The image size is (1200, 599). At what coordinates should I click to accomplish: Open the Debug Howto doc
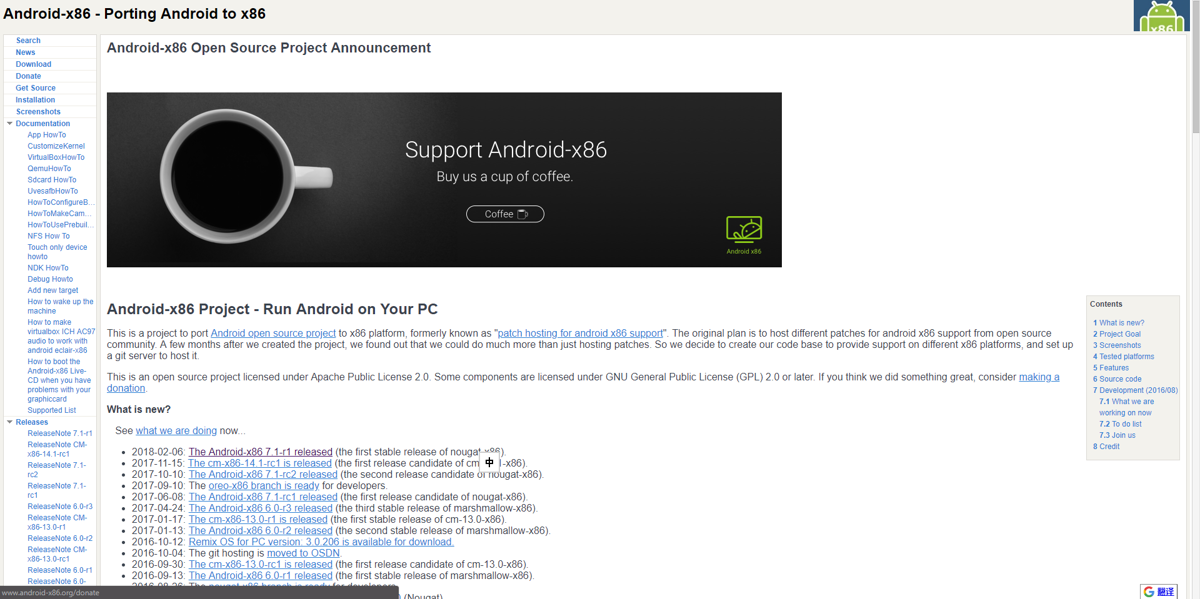50,279
